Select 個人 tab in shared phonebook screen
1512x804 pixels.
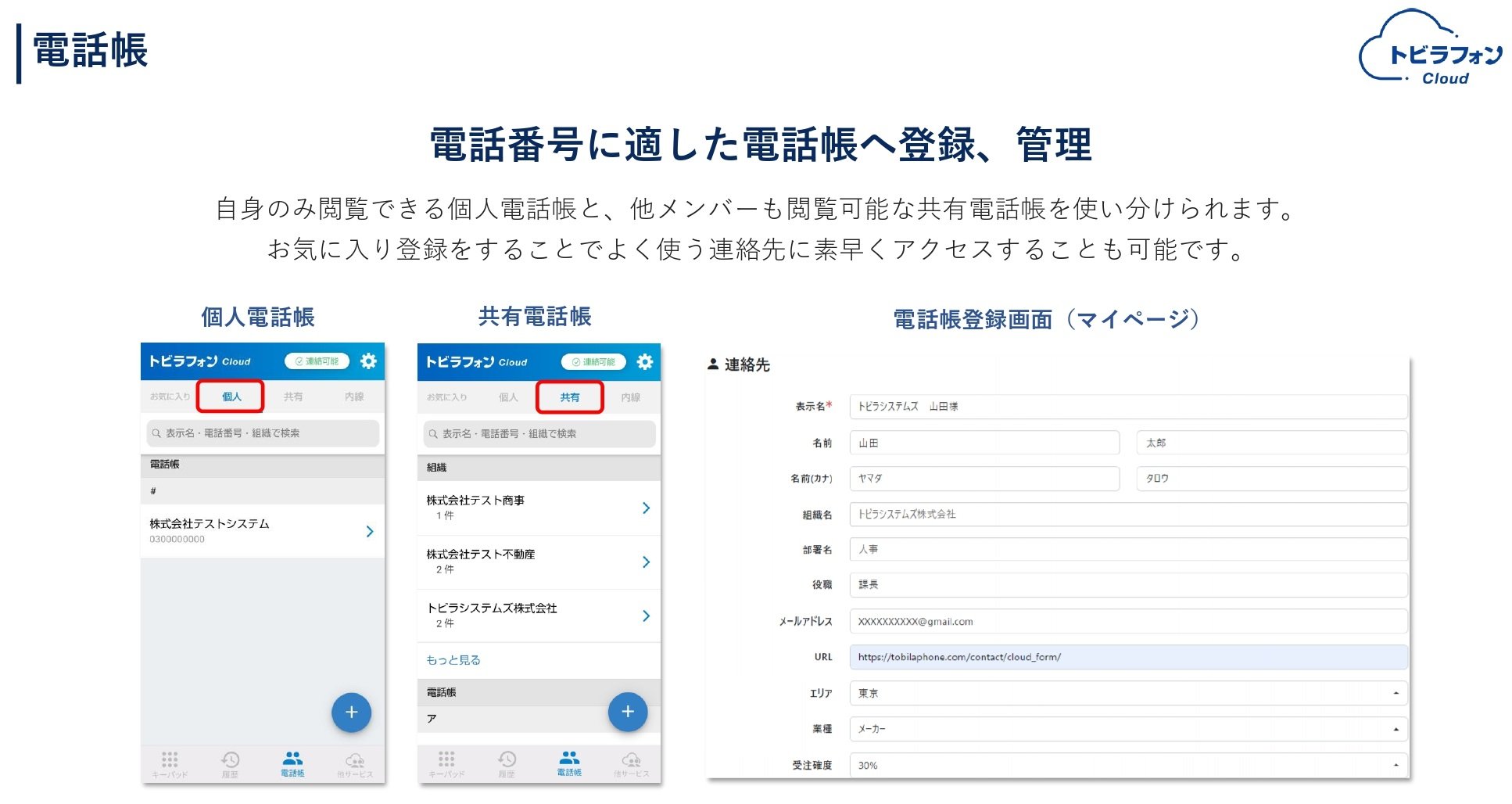[508, 397]
